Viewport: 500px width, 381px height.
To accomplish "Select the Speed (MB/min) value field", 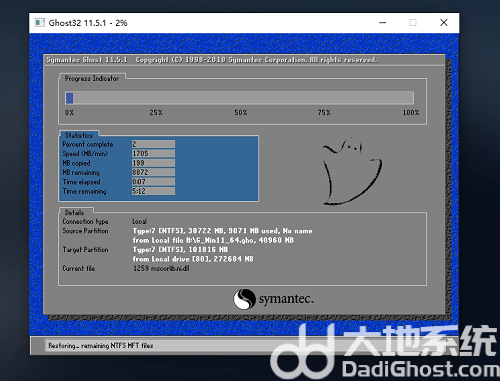I will pos(153,153).
